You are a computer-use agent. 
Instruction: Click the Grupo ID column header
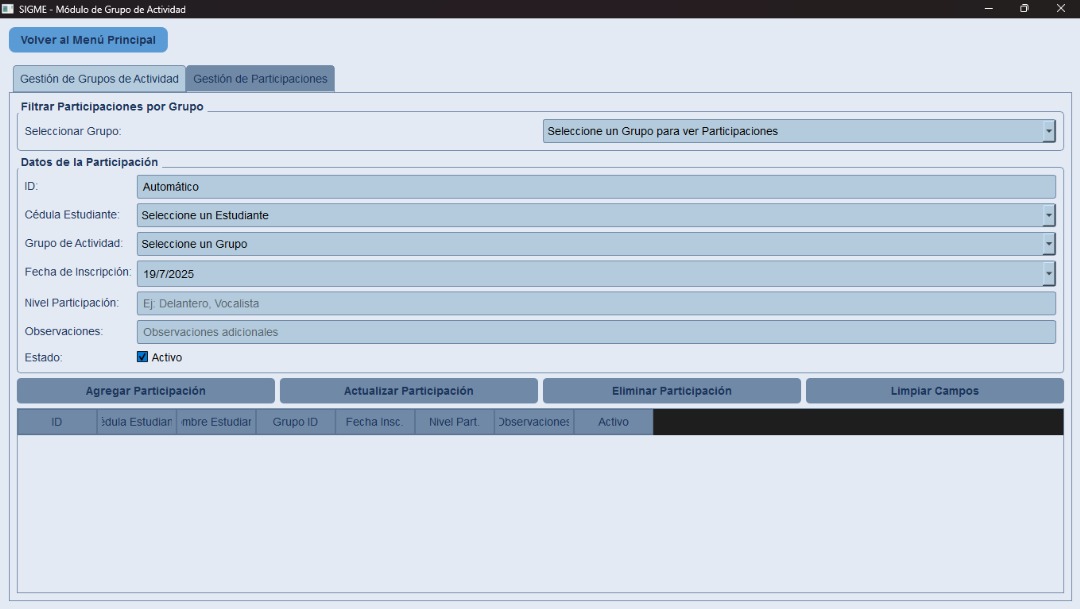295,422
